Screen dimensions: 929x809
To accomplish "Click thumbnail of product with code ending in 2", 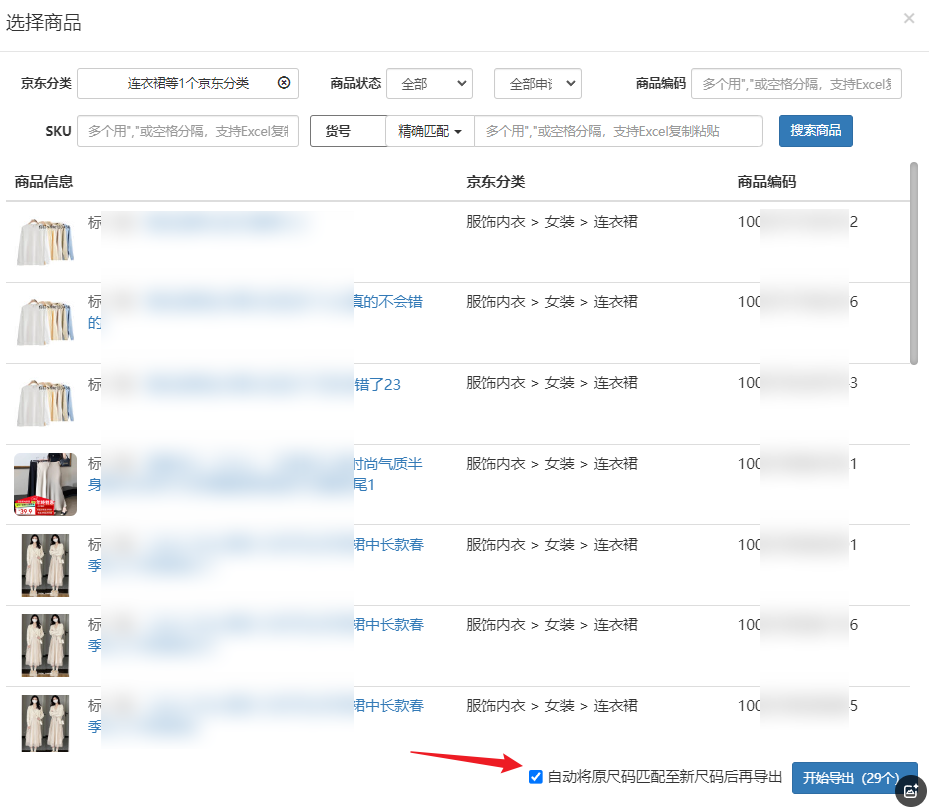I will [x=45, y=241].
